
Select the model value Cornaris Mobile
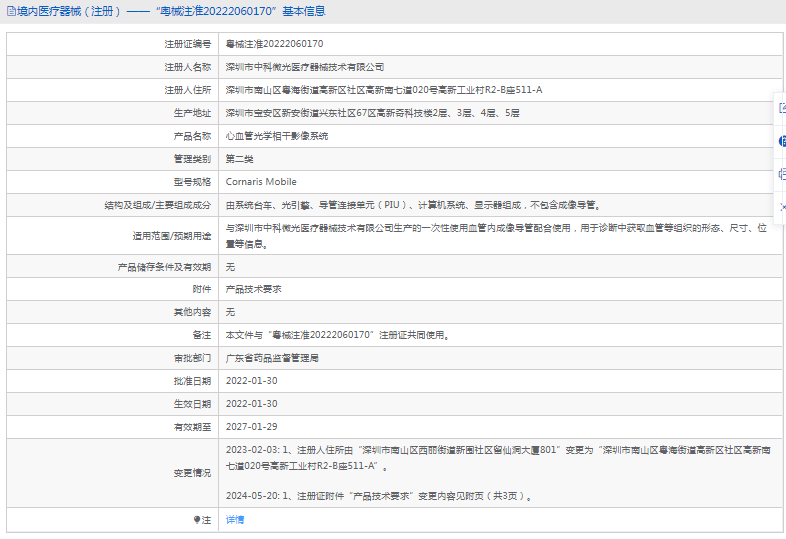(261, 182)
